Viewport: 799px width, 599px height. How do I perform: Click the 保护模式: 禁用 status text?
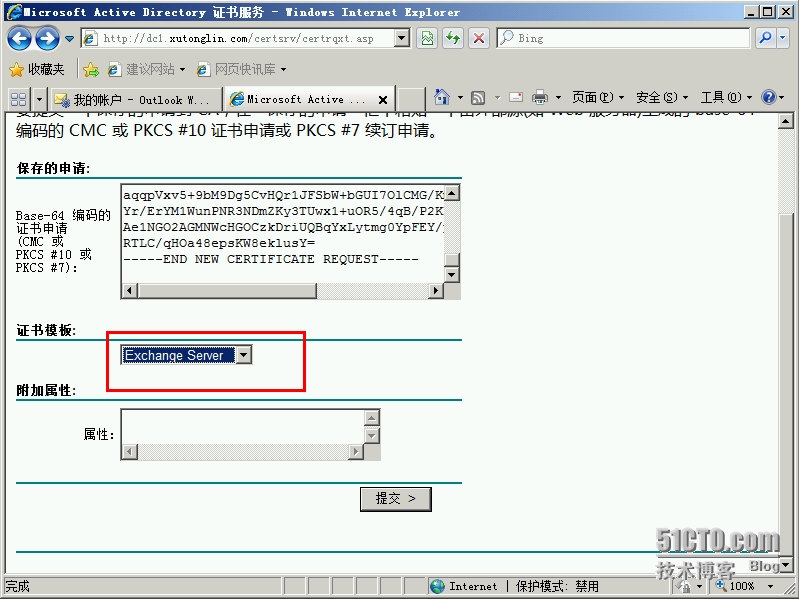(x=557, y=586)
